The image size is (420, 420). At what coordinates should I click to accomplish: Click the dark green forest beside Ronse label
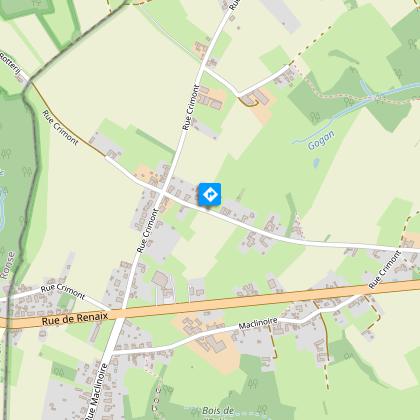(x=13, y=173)
